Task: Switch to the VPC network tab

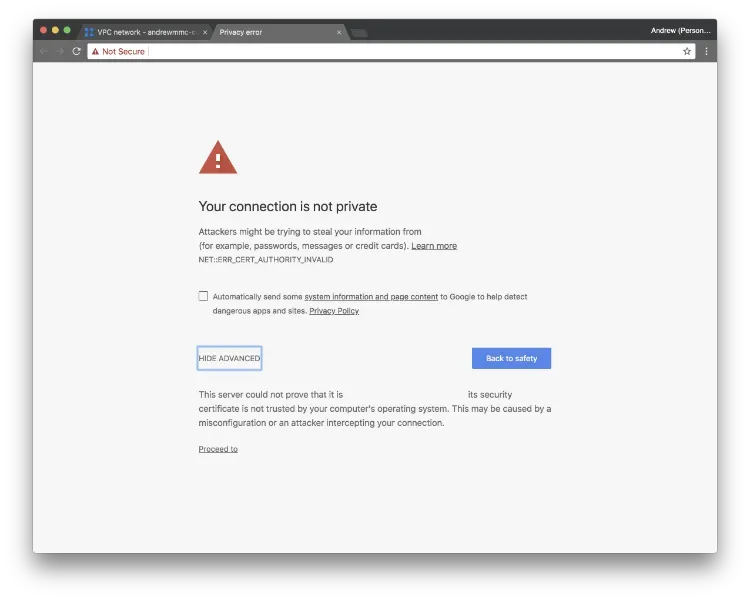Action: click(x=145, y=32)
